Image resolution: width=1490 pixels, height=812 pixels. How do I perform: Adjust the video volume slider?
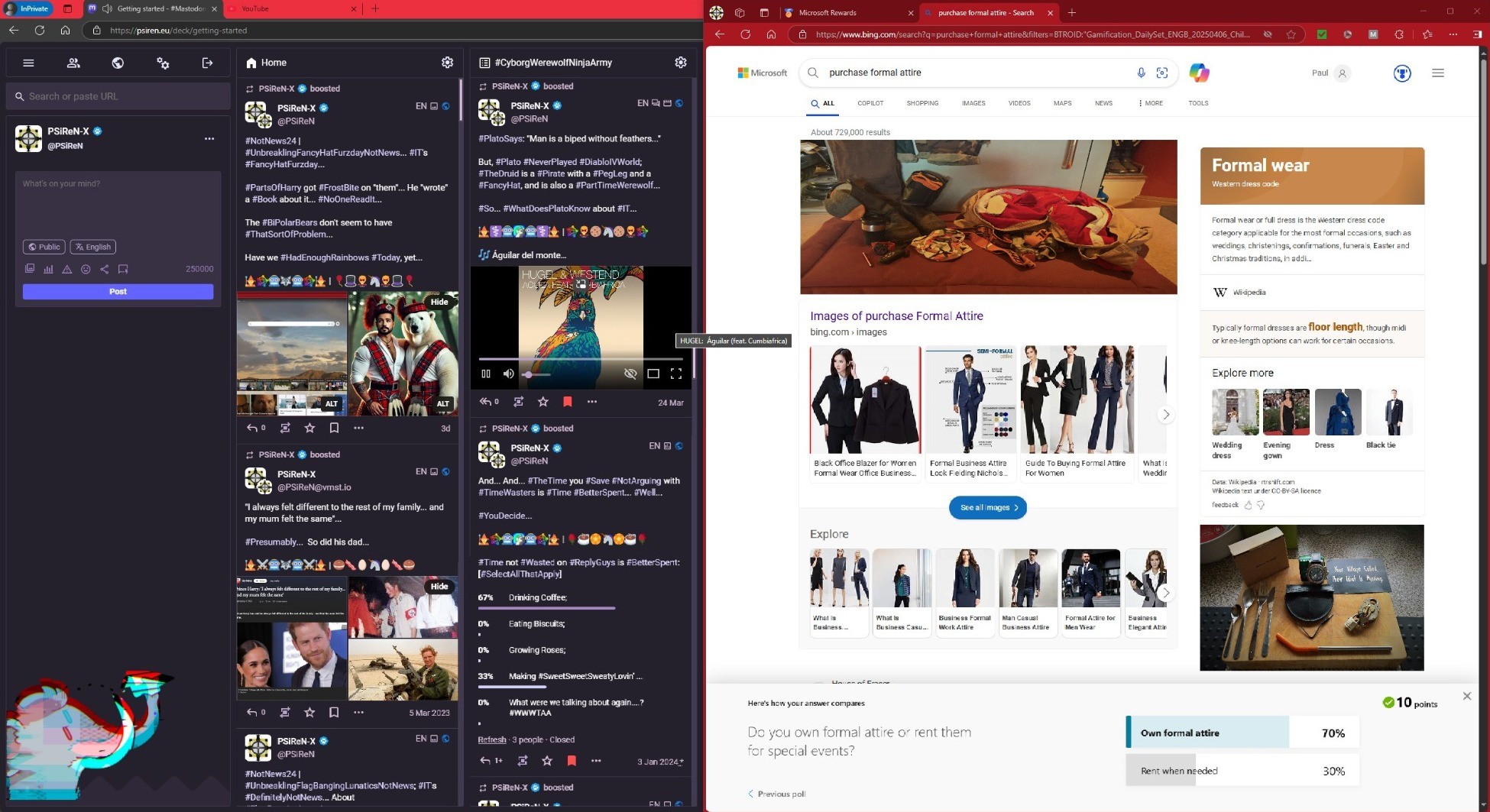tap(536, 374)
